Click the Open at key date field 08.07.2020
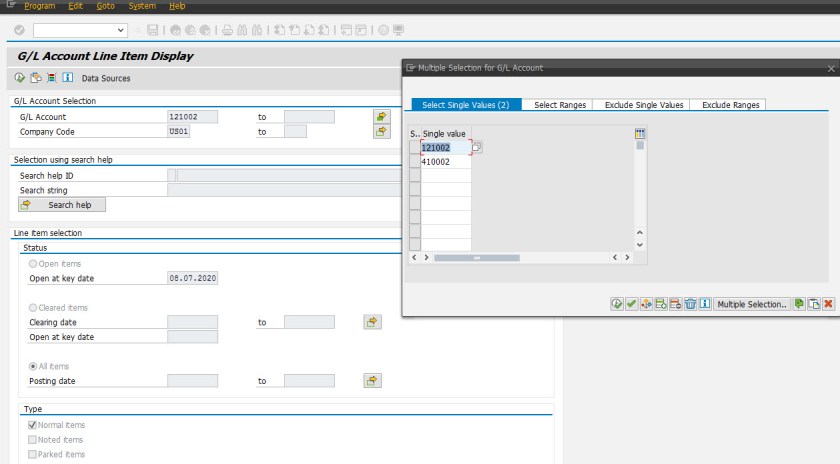 pyautogui.click(x=192, y=278)
